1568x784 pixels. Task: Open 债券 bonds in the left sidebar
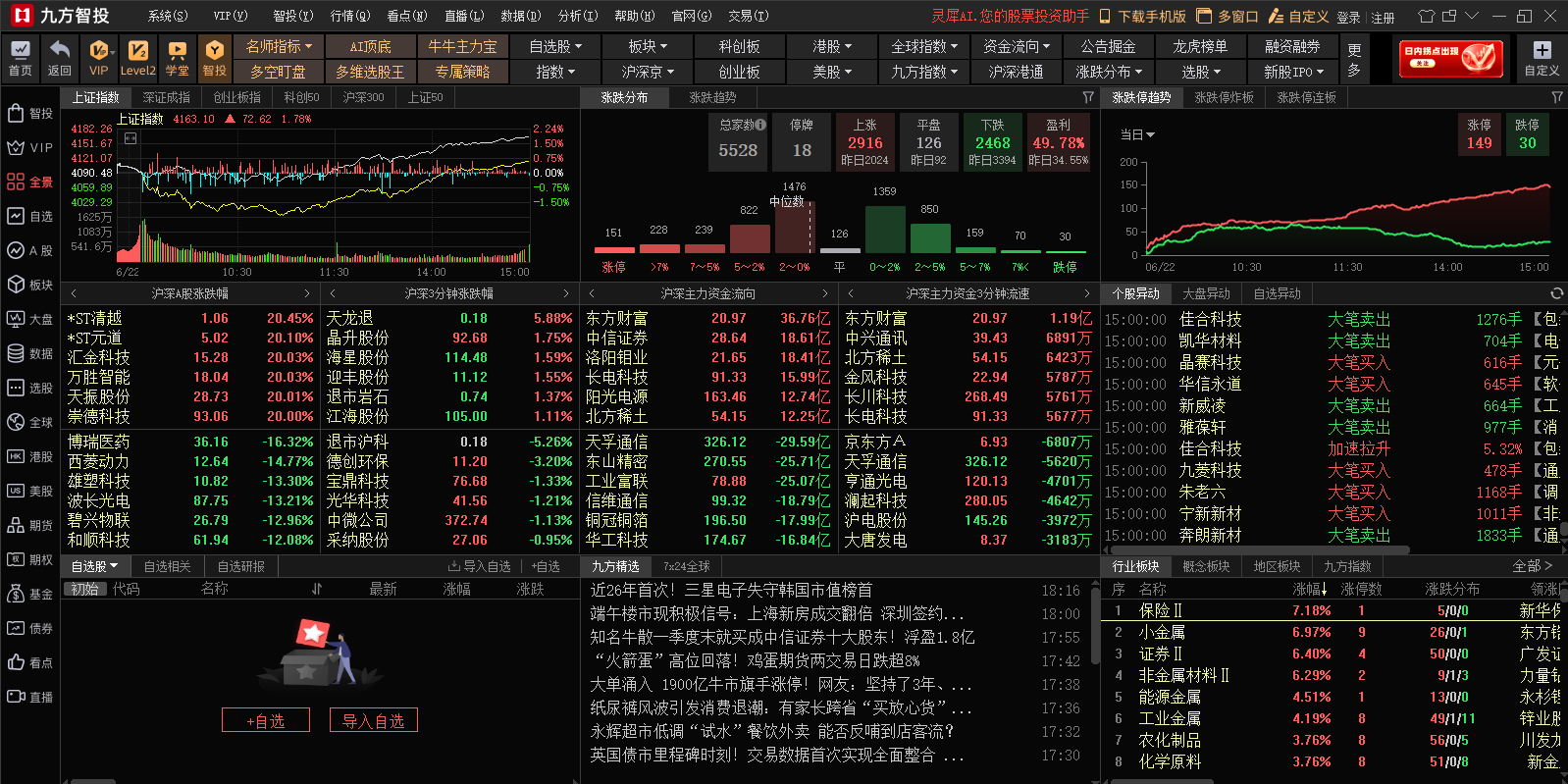click(29, 628)
